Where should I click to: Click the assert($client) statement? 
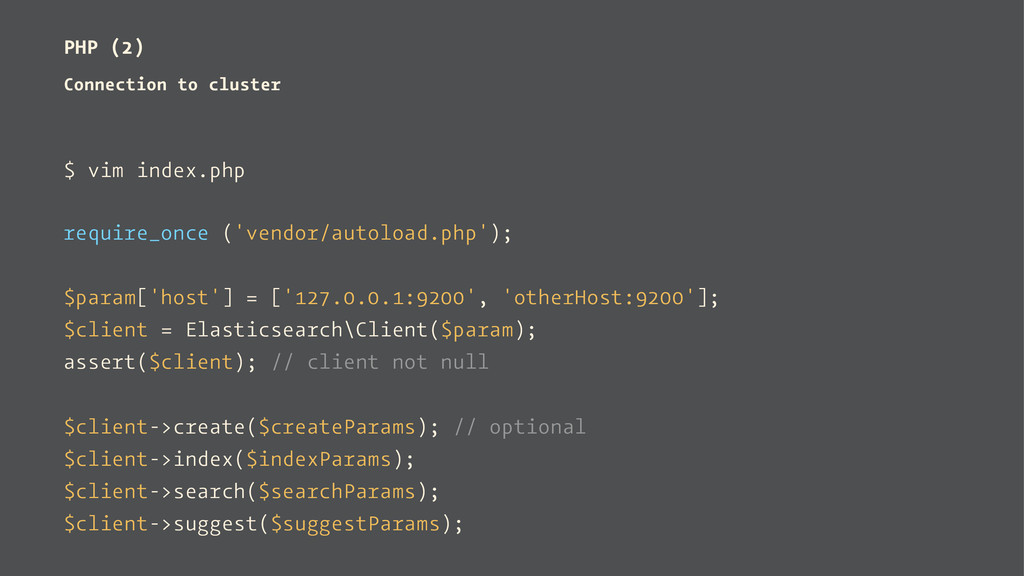coord(160,362)
